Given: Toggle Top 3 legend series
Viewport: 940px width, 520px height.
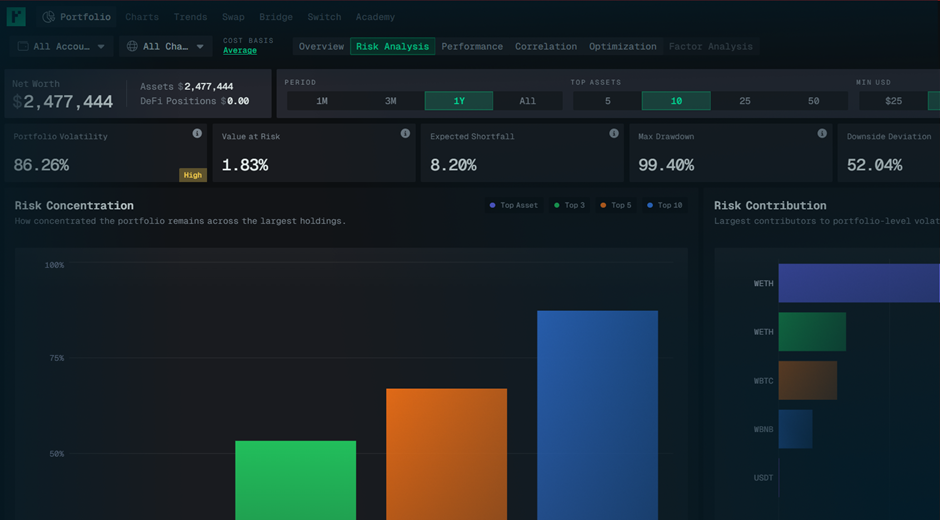Looking at the screenshot, I should tap(570, 205).
